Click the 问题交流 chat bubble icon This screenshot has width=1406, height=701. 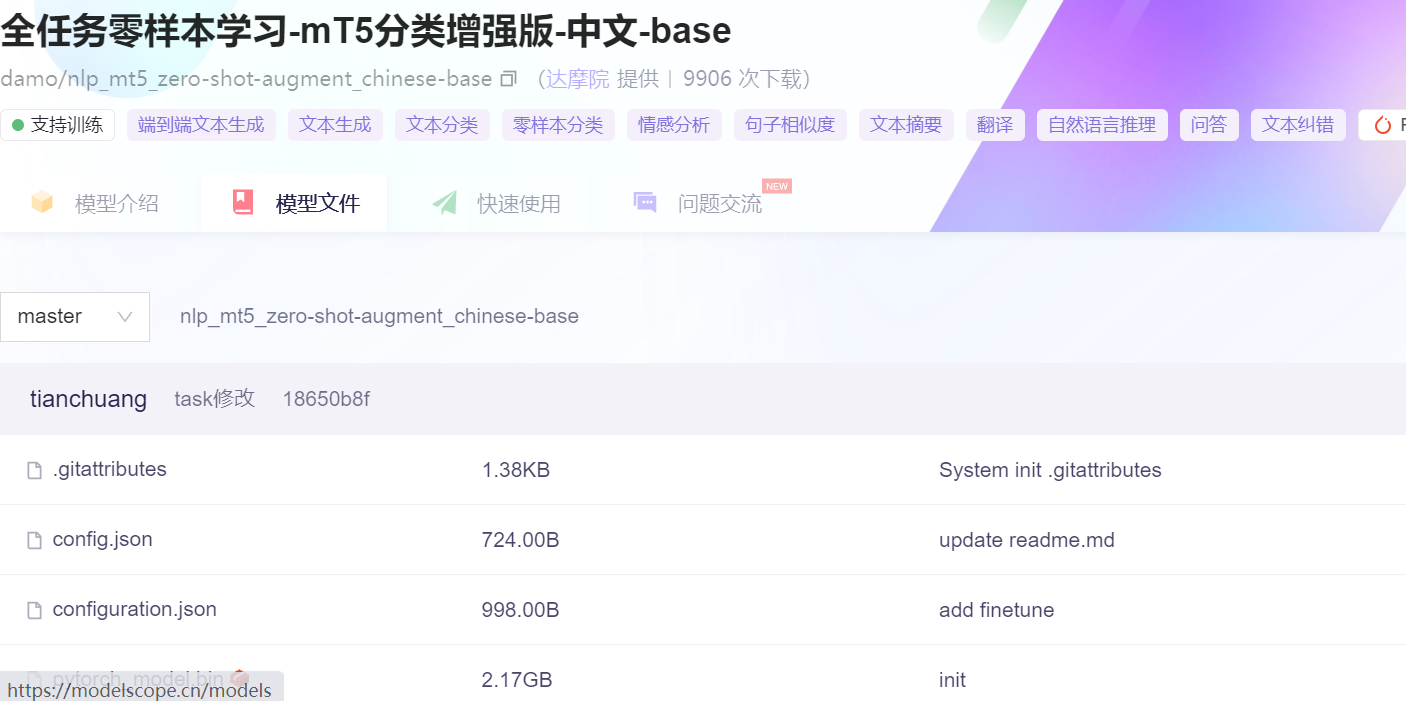(x=645, y=203)
